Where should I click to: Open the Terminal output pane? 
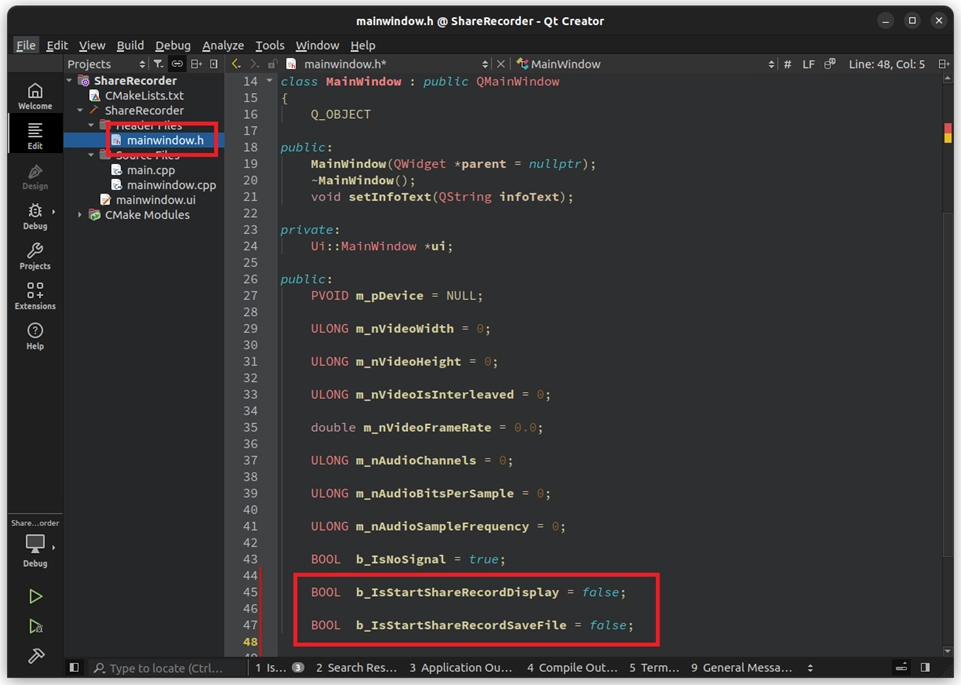coord(654,667)
